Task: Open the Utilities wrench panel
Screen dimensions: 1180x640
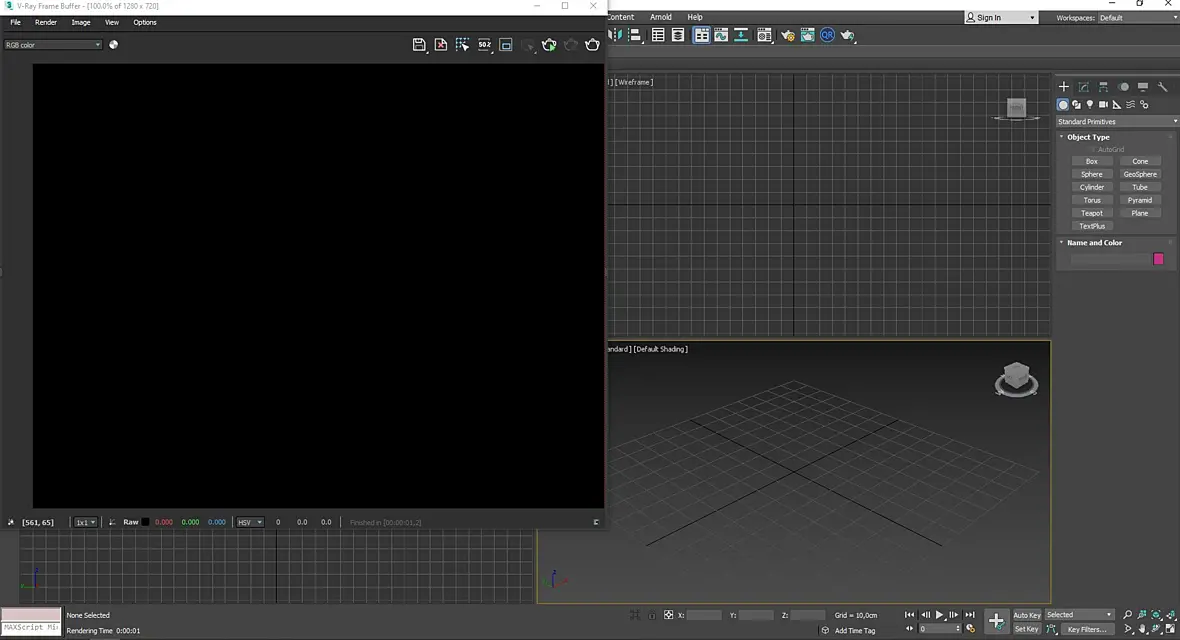Action: pyautogui.click(x=1163, y=87)
